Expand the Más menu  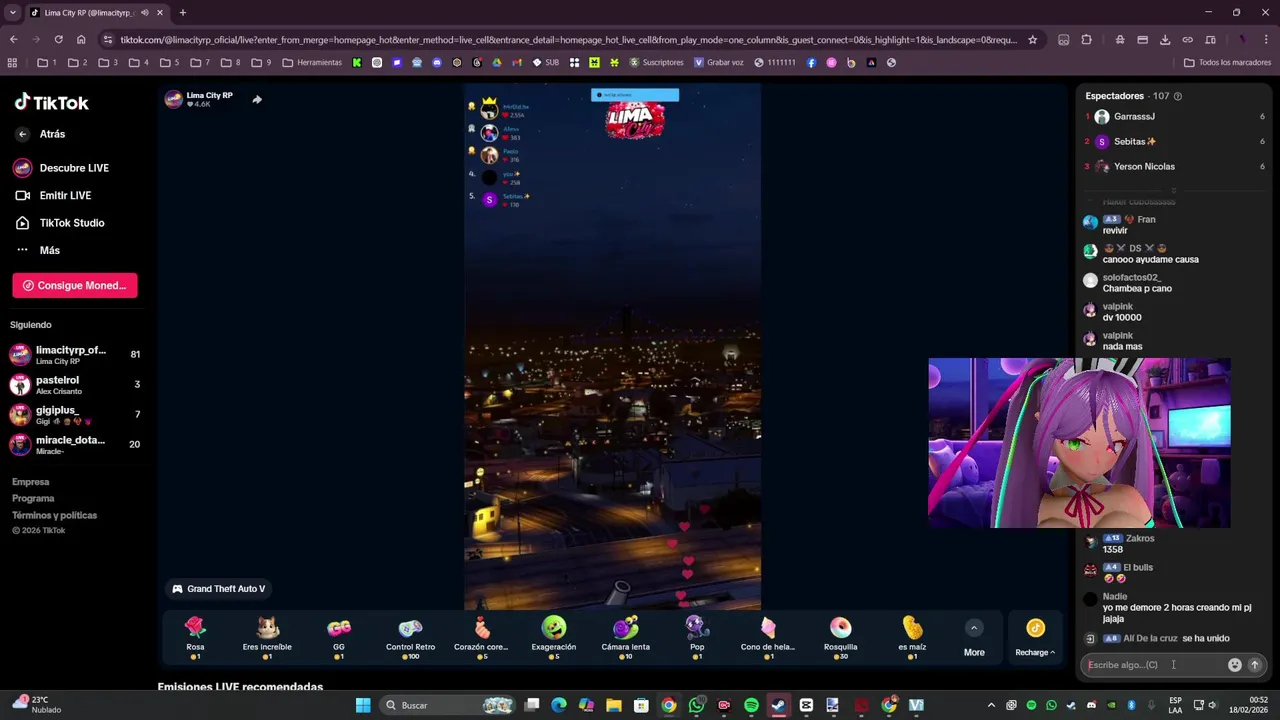[x=38, y=250]
